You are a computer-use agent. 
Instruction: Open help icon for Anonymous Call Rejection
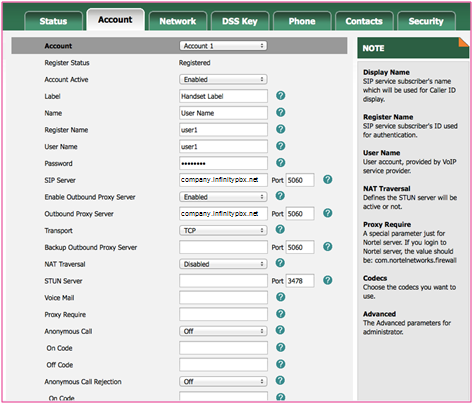(x=280, y=380)
